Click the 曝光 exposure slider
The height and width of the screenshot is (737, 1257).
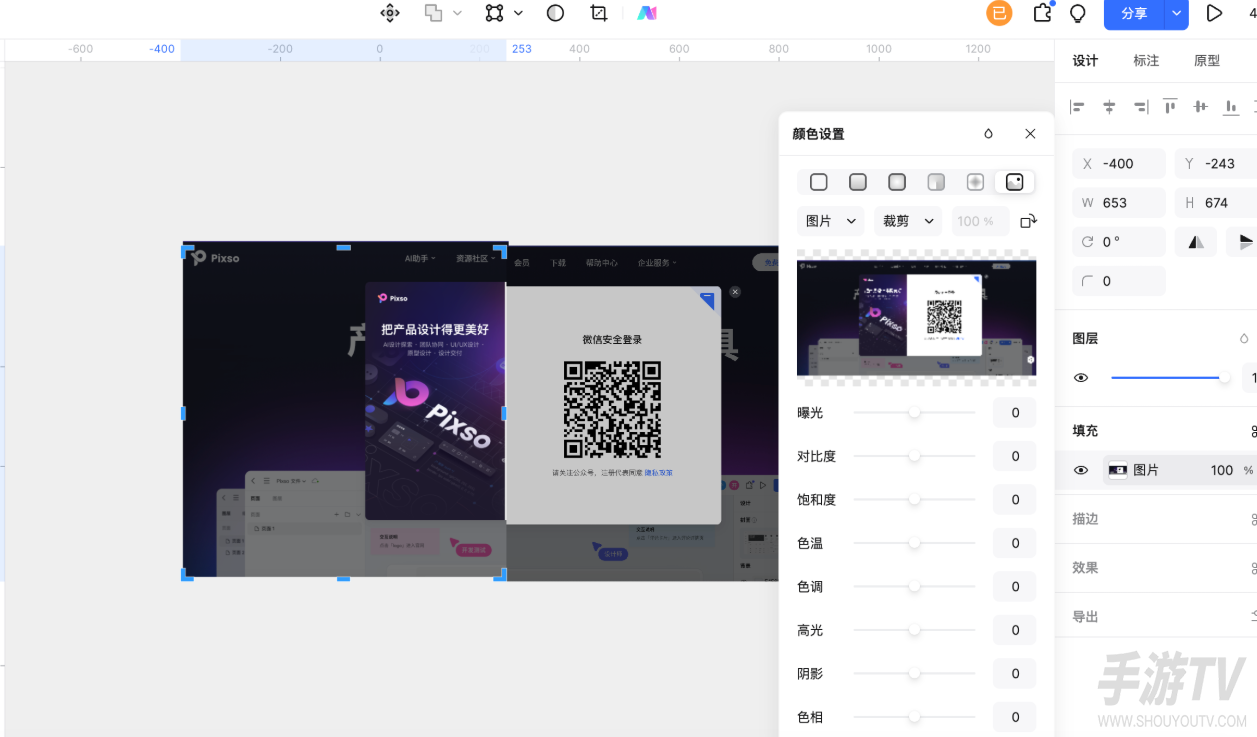pyautogui.click(x=914, y=413)
